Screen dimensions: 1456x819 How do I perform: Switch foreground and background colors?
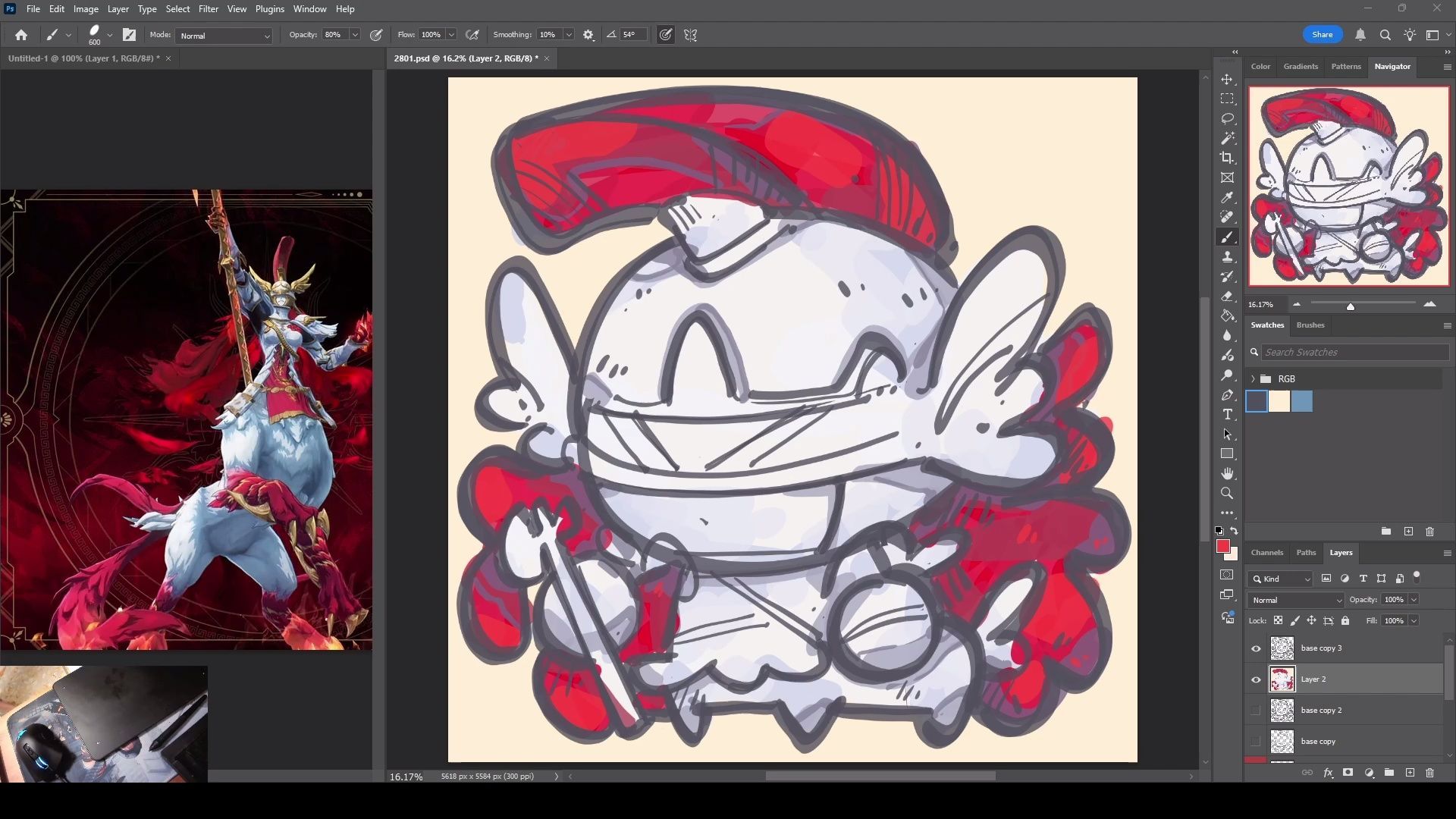coord(1235,531)
